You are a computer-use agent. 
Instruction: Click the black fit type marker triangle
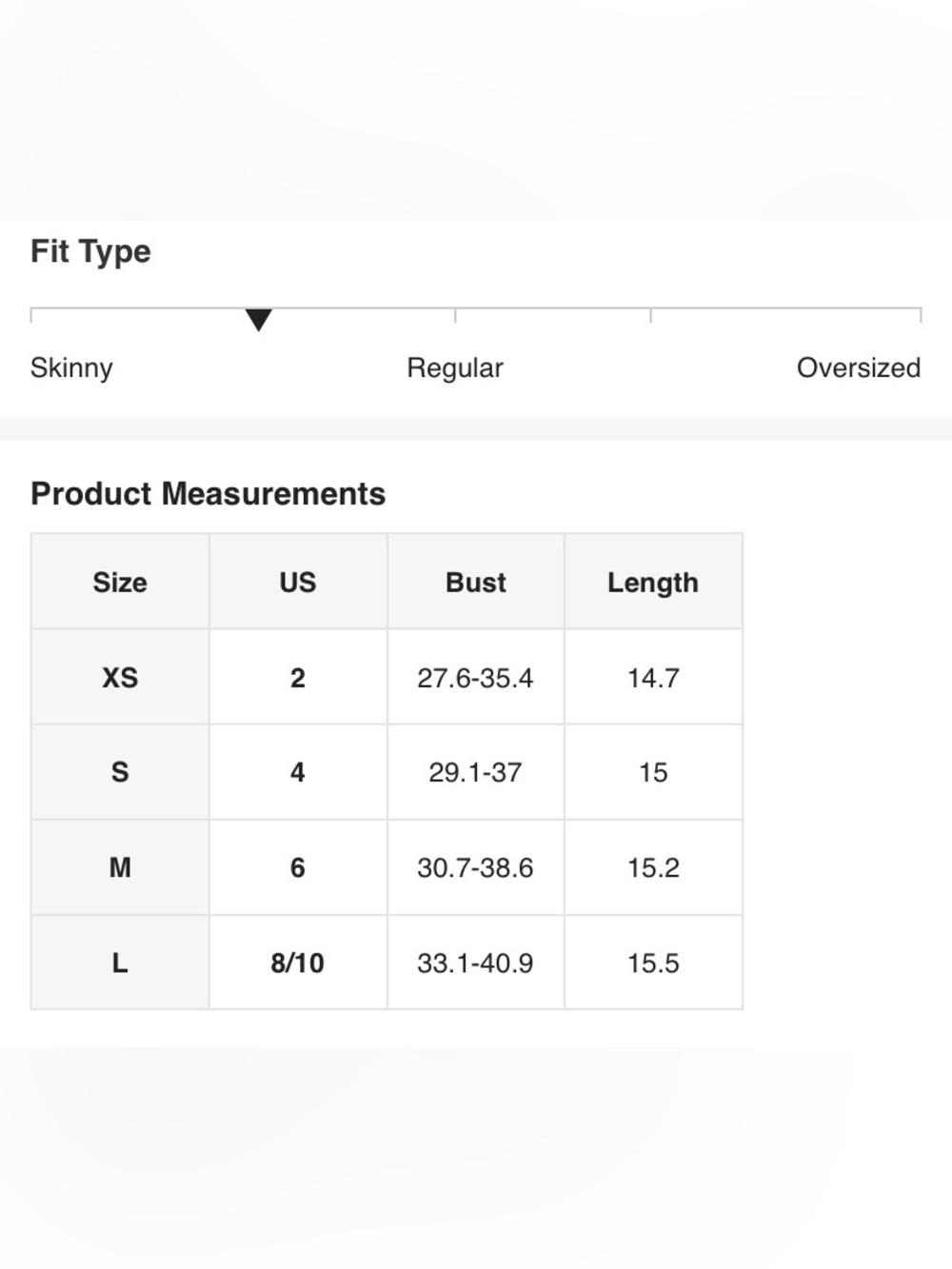coord(258,320)
